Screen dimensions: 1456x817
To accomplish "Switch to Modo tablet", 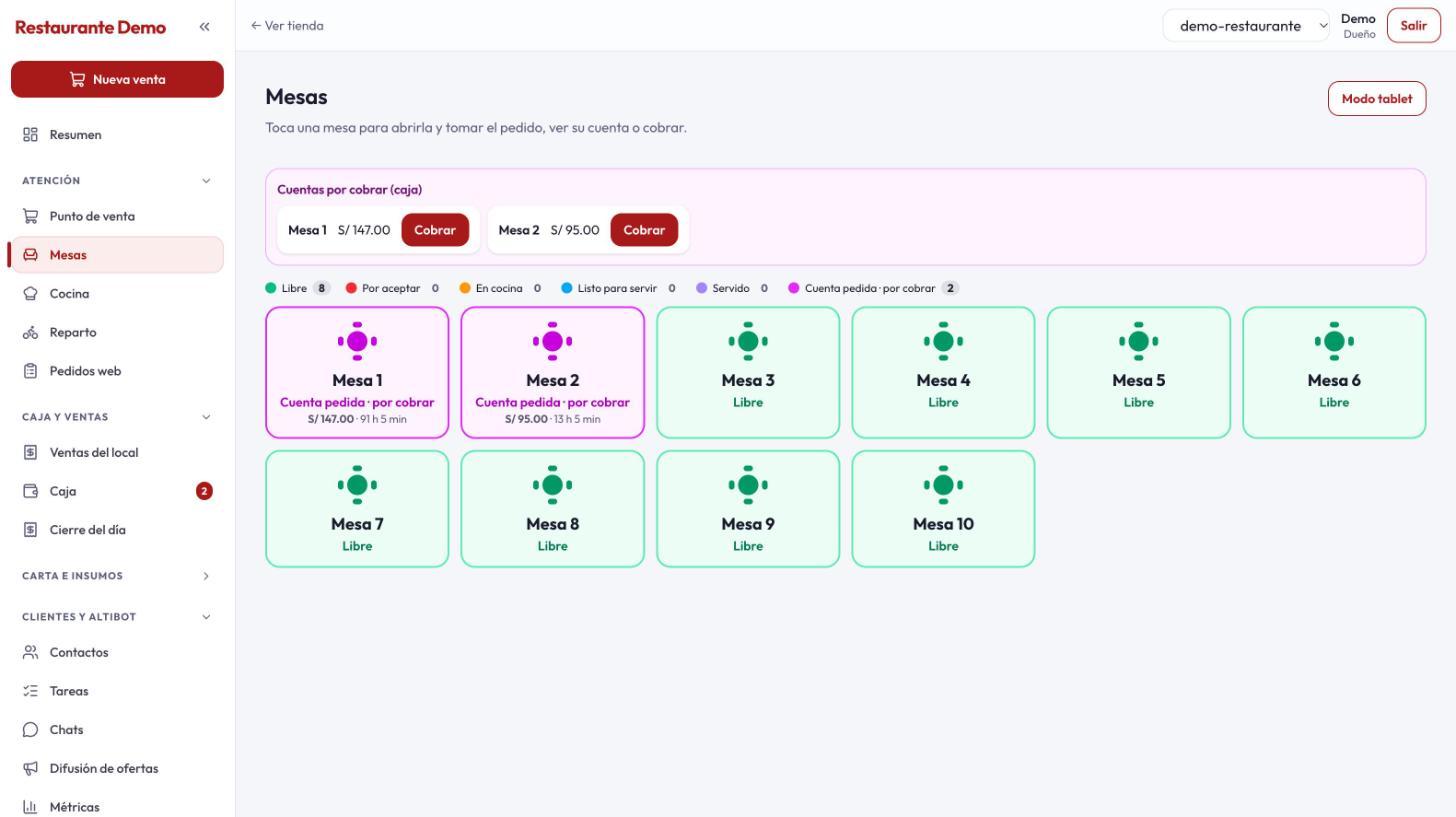I will click(x=1377, y=99).
